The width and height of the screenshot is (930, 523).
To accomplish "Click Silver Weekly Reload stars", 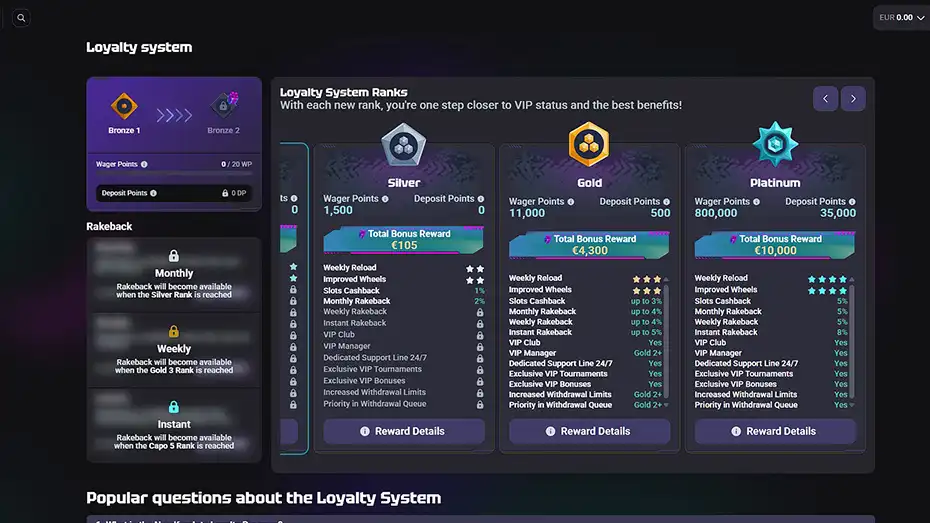I will click(x=474, y=269).
